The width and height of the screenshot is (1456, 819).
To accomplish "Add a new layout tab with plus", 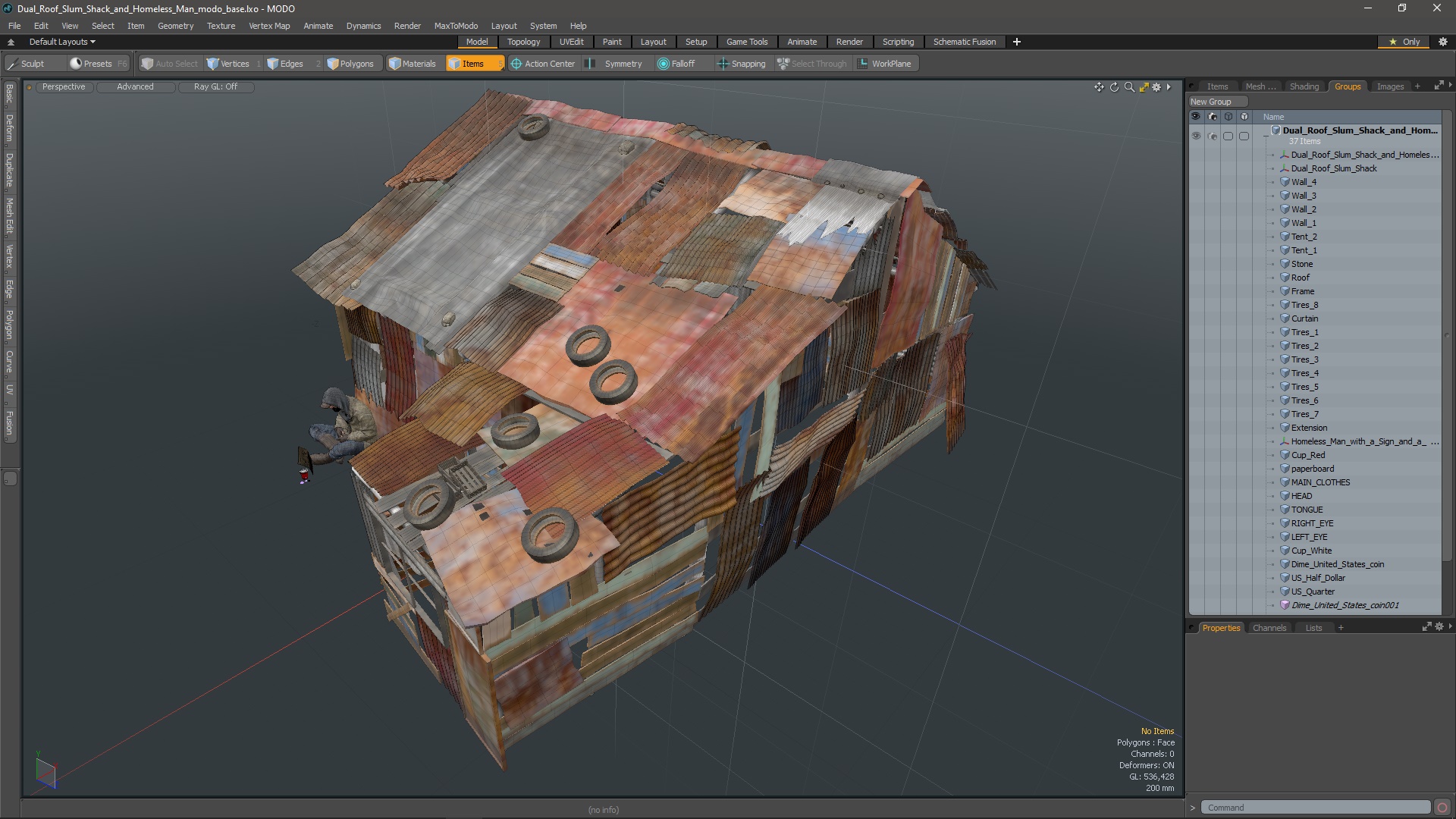I will coord(1017,42).
